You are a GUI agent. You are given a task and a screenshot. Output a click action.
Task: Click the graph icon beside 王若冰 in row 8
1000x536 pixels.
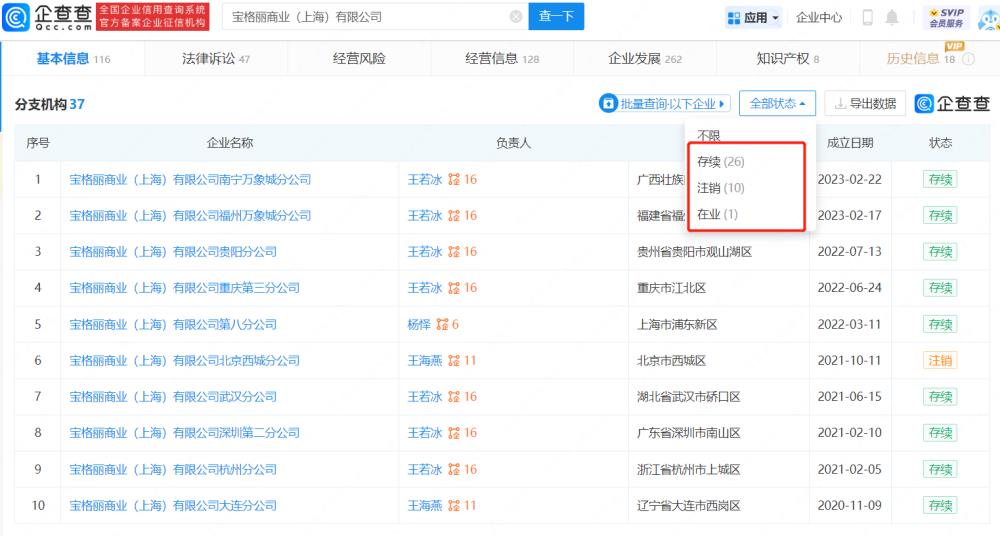pyautogui.click(x=453, y=433)
